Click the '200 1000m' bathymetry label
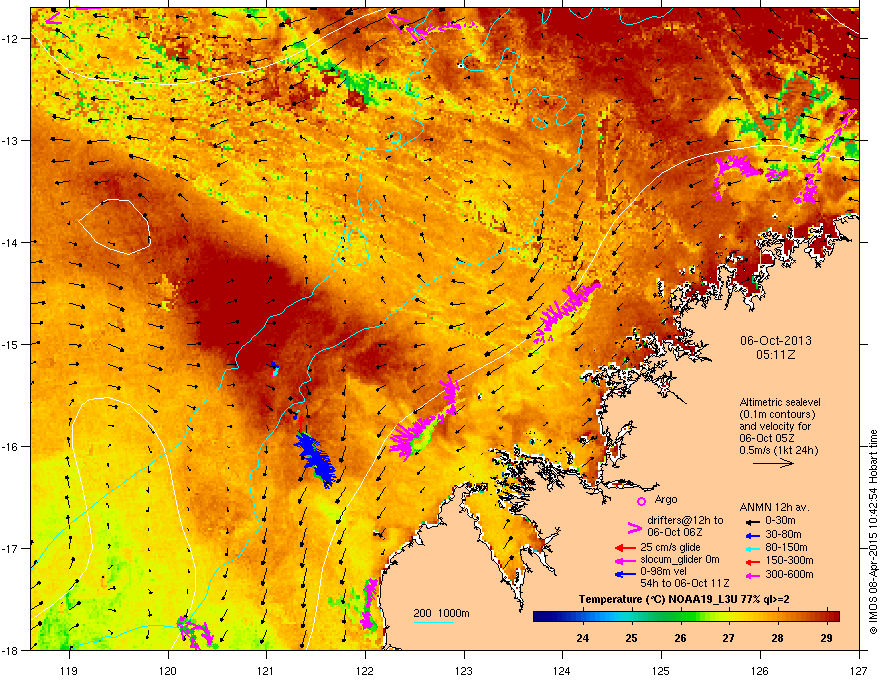This screenshot has height=680, width=880. [x=441, y=613]
